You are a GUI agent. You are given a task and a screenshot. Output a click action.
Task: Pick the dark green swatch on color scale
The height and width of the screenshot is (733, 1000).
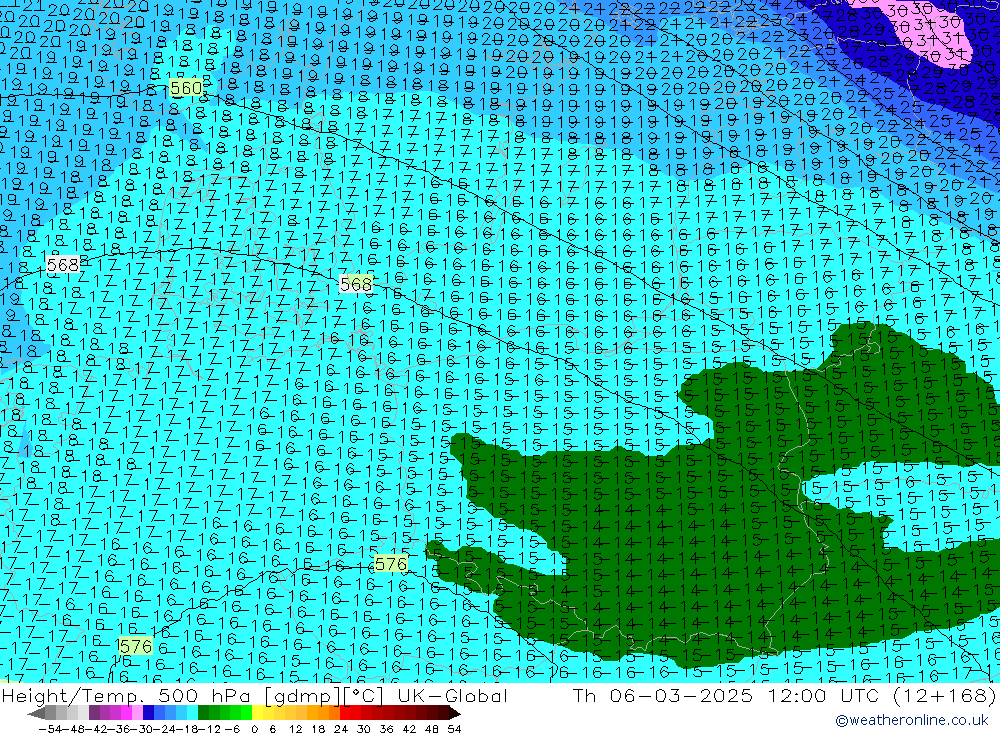pyautogui.click(x=203, y=713)
